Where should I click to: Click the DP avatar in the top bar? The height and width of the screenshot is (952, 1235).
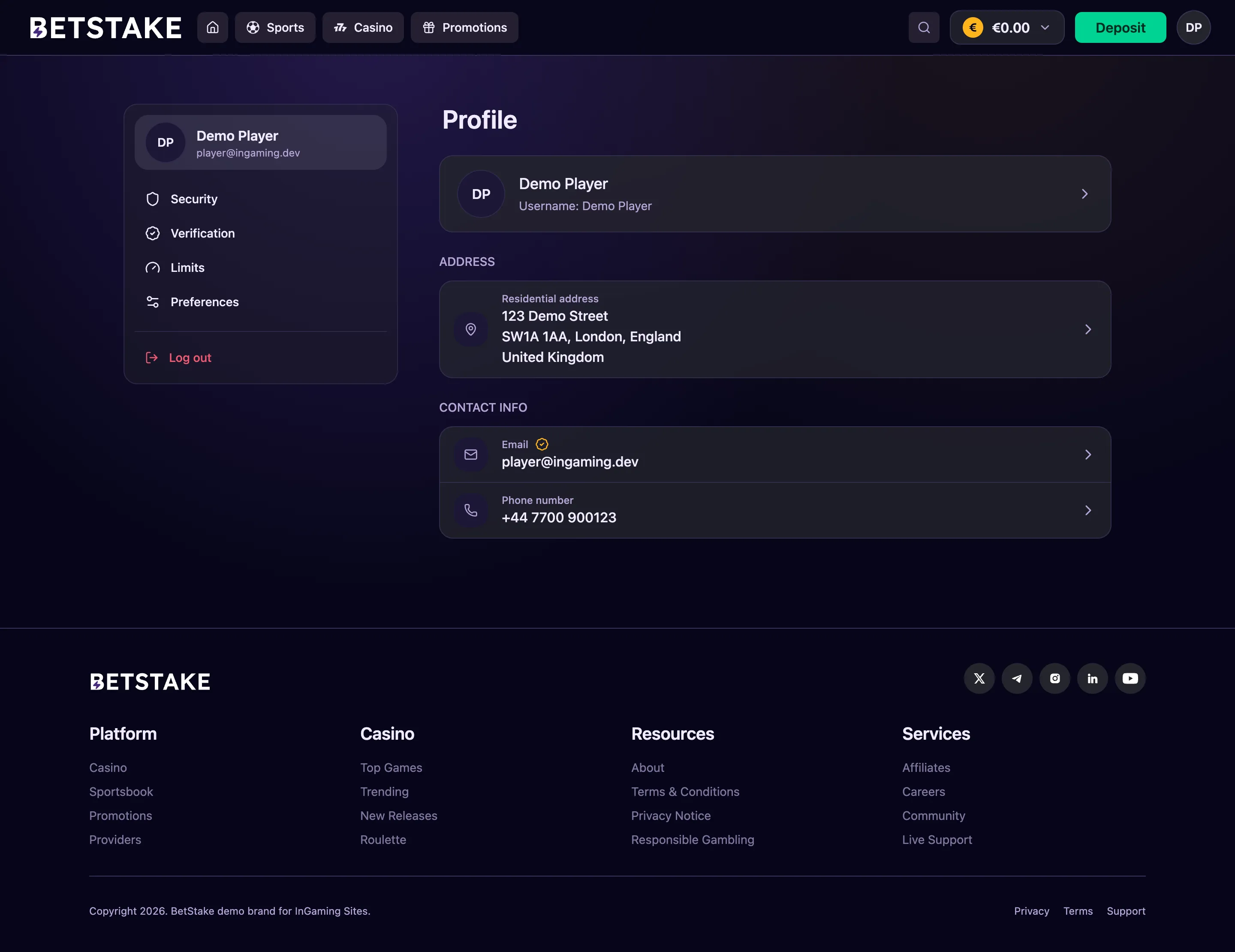[x=1194, y=27]
